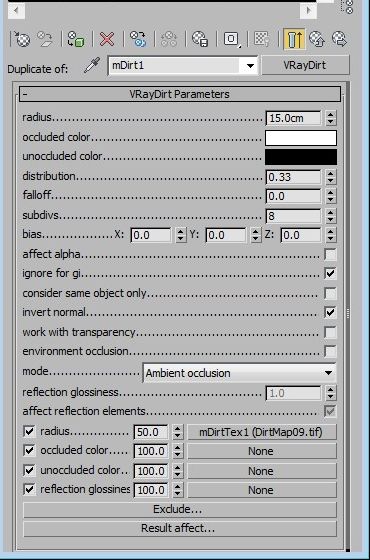Click subdivs value input field
The width and height of the screenshot is (370, 560).
pyautogui.click(x=293, y=216)
